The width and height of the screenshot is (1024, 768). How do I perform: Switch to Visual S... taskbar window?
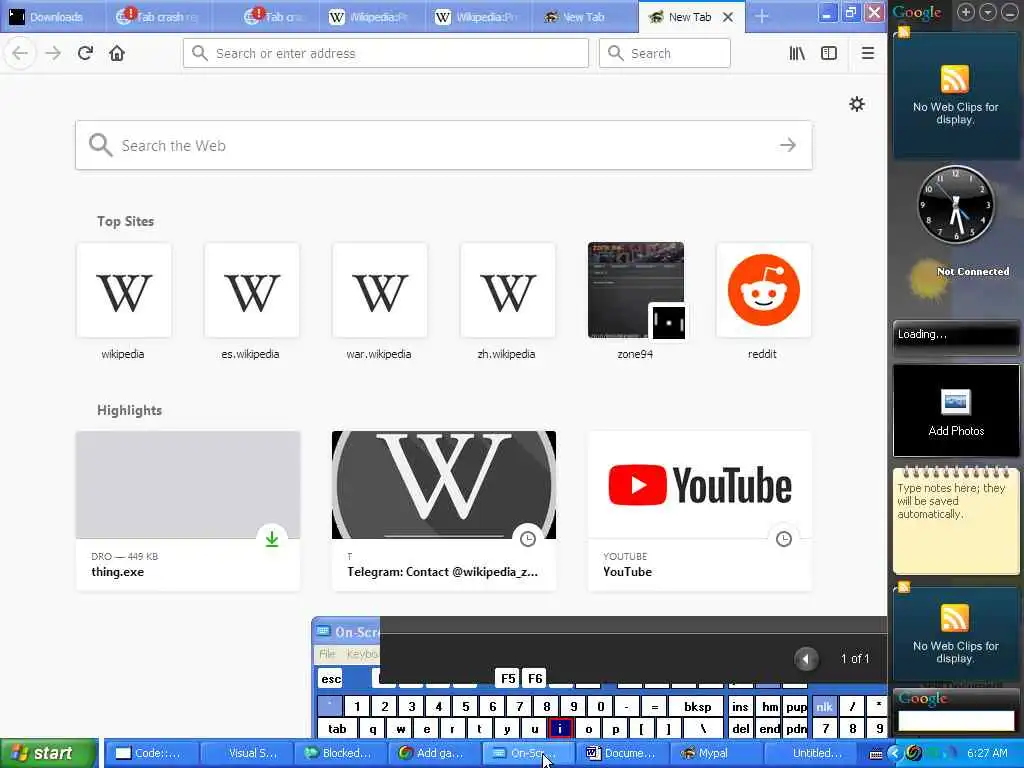(x=247, y=753)
